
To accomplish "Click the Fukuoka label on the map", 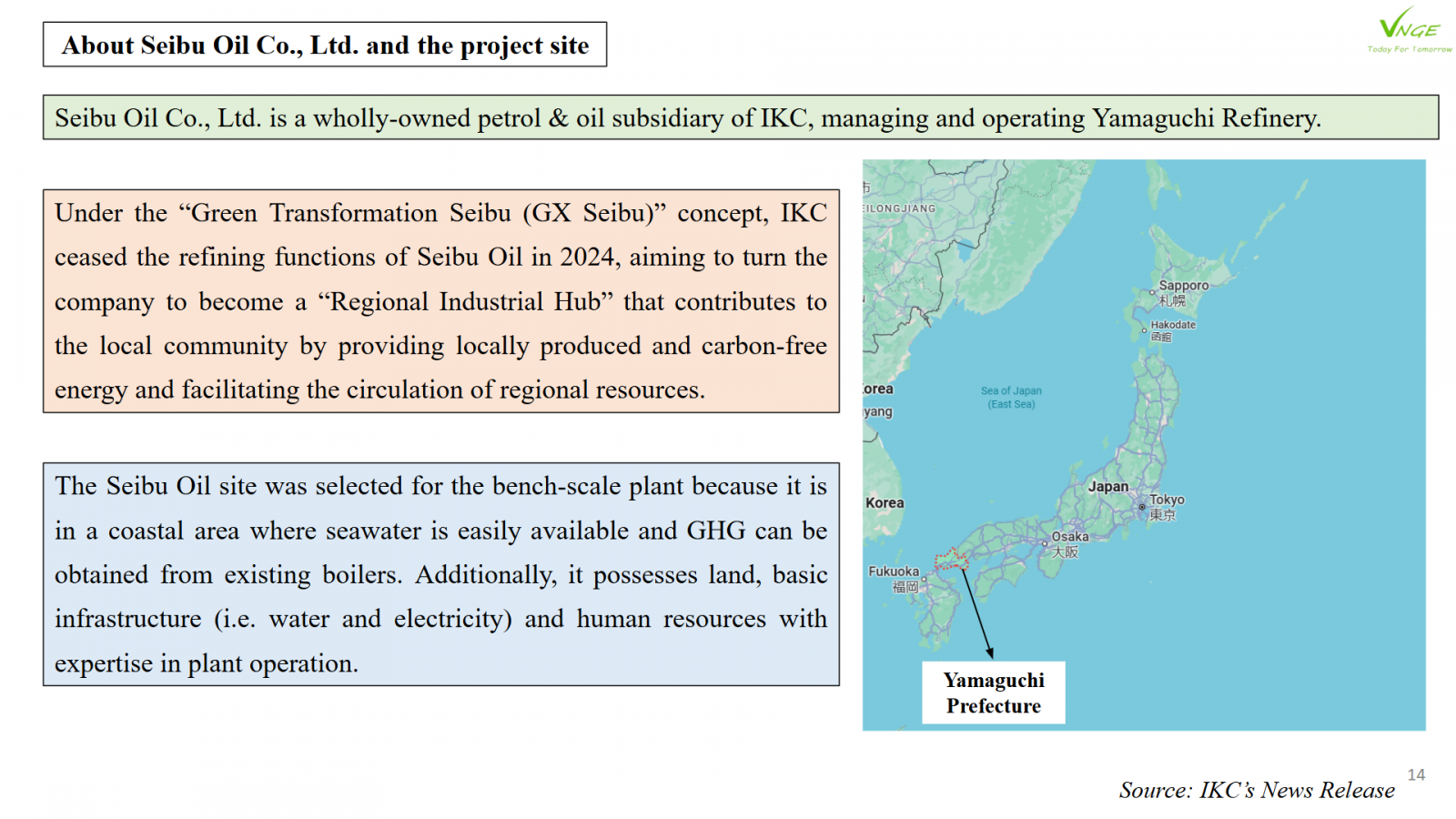I will 894,571.
